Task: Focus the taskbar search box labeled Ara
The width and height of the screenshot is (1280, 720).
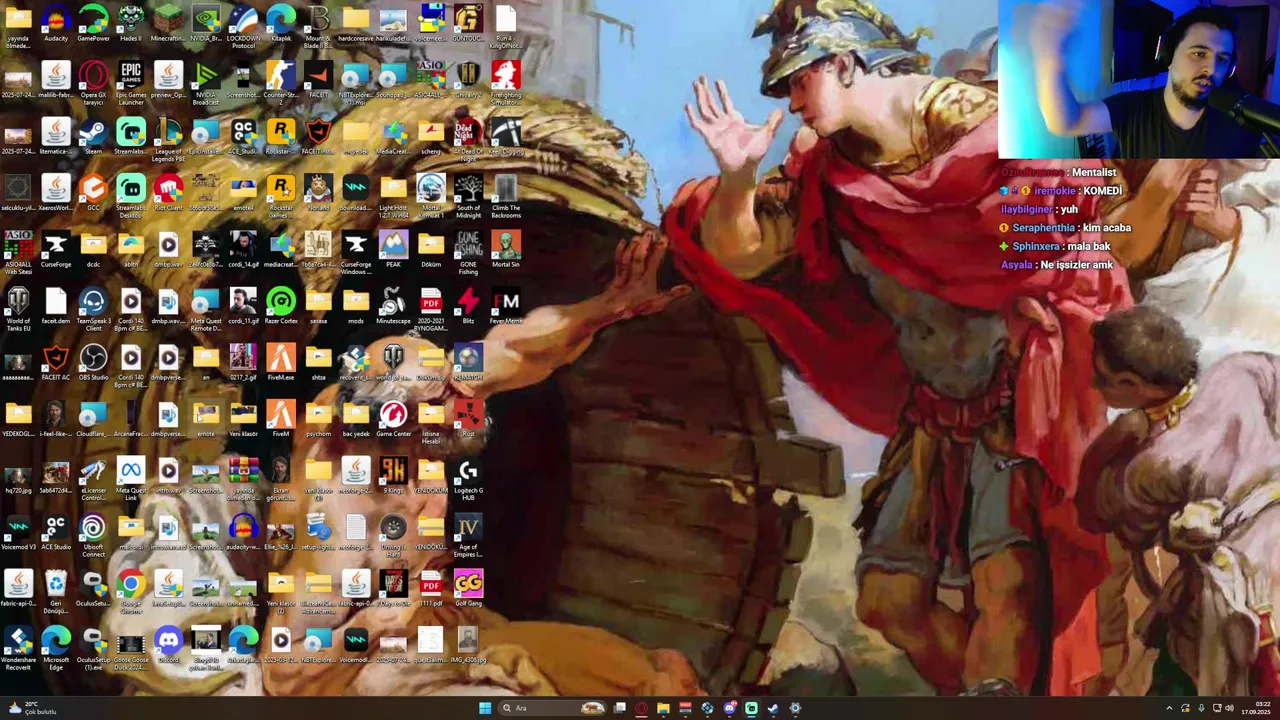Action: pyautogui.click(x=550, y=708)
